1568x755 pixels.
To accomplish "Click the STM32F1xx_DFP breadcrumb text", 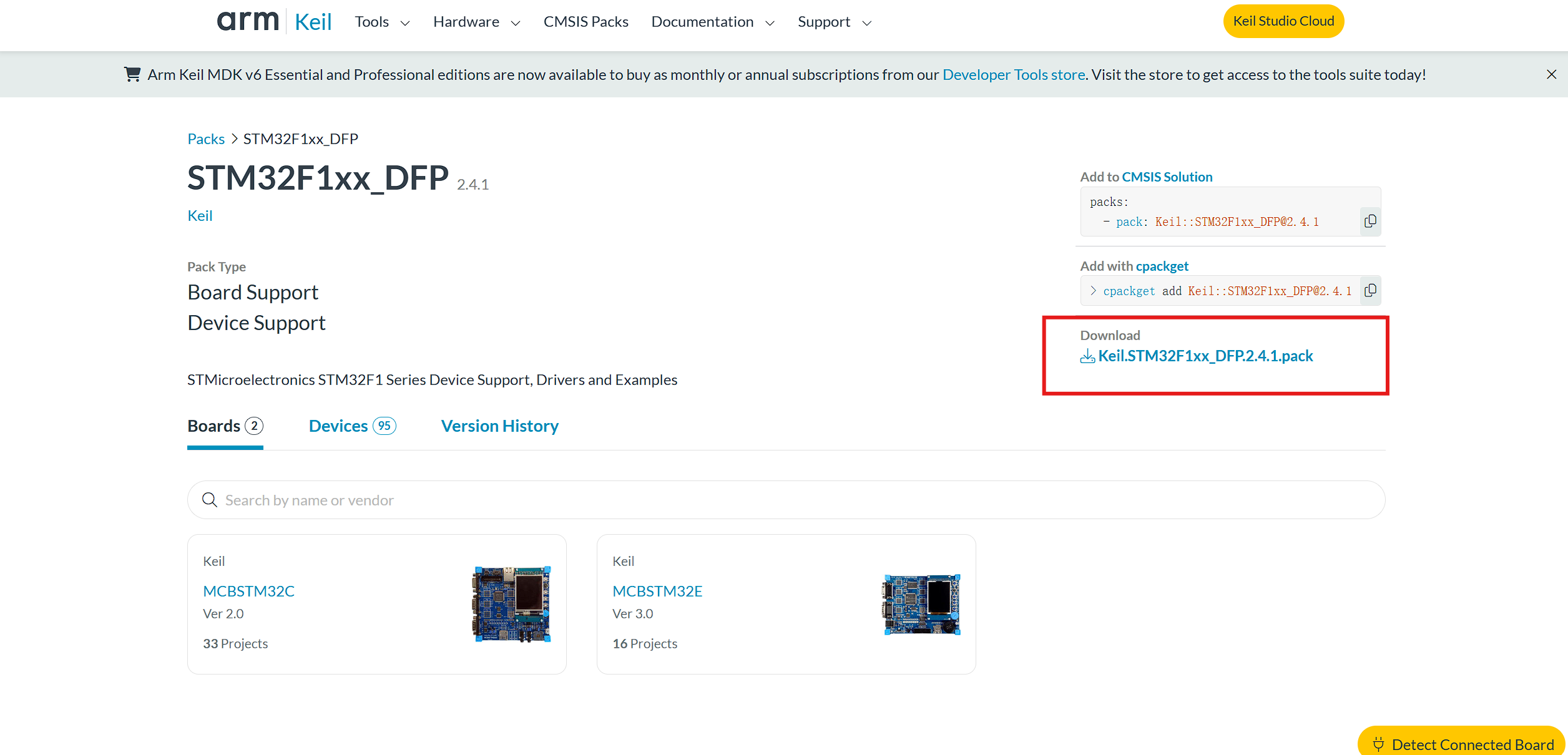I will (x=301, y=139).
